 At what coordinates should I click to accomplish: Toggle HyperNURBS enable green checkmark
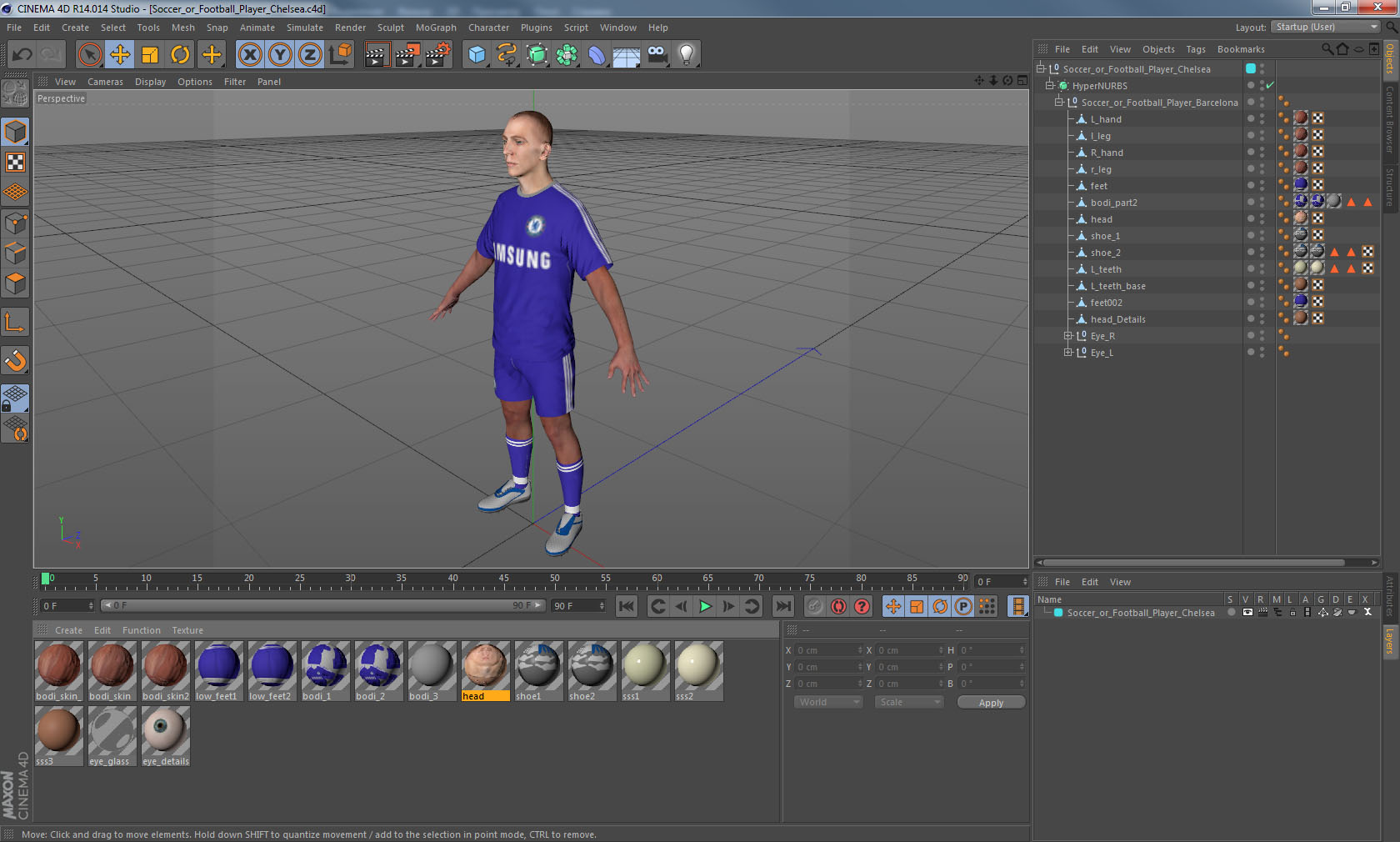(x=1270, y=85)
